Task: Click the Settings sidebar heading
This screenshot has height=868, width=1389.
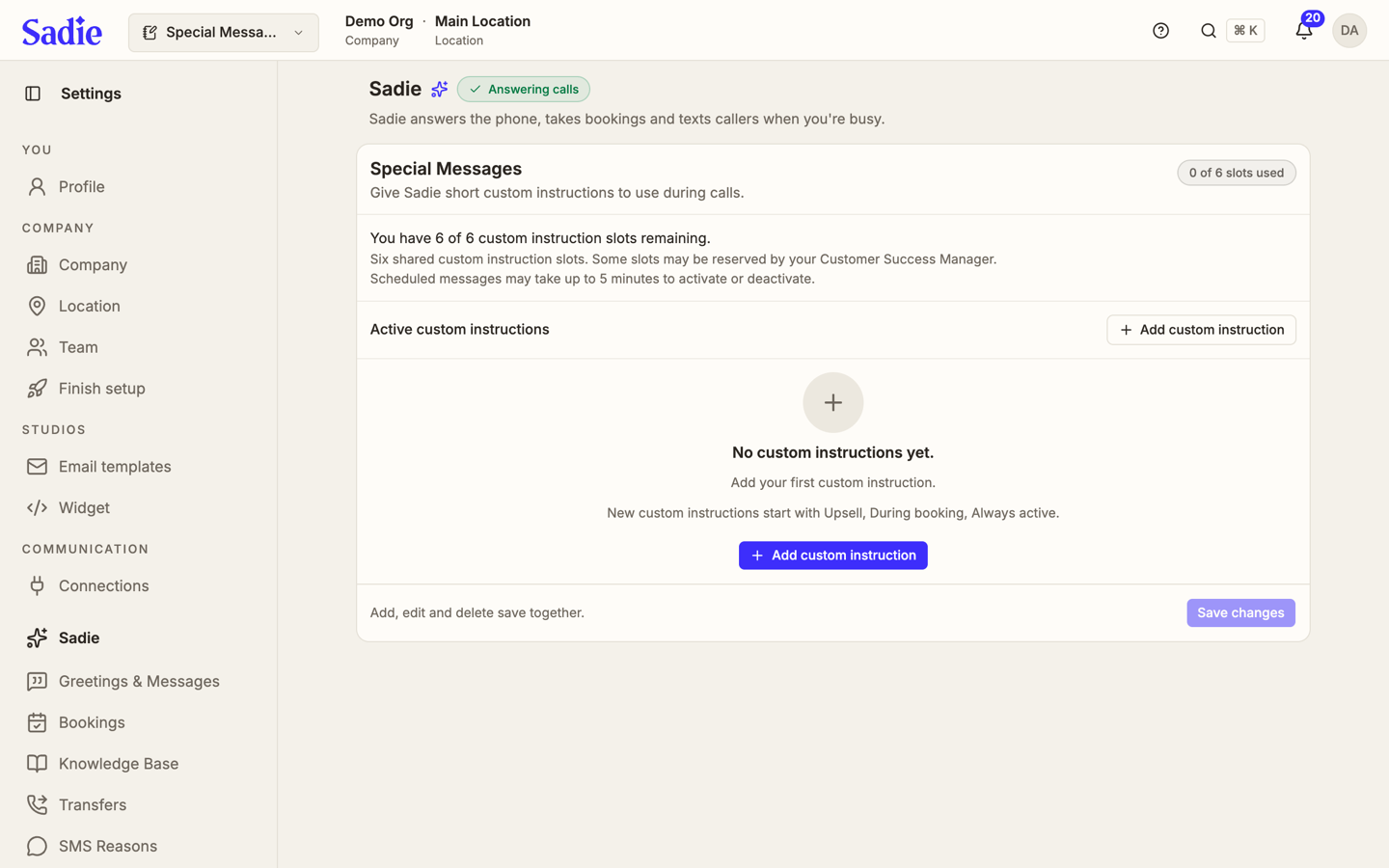Action: coord(91,94)
